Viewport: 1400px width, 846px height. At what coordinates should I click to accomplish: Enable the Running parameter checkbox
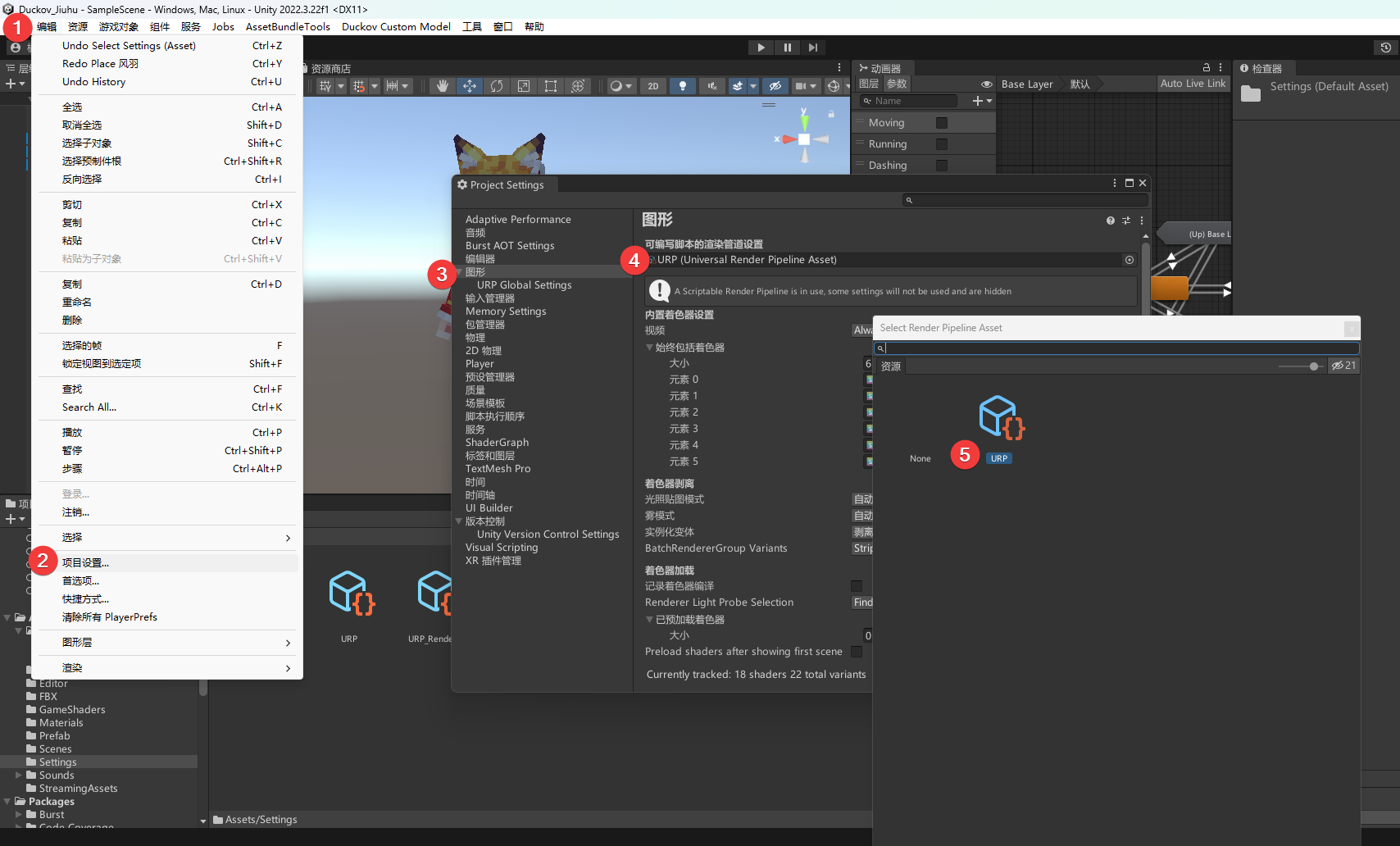(x=941, y=144)
